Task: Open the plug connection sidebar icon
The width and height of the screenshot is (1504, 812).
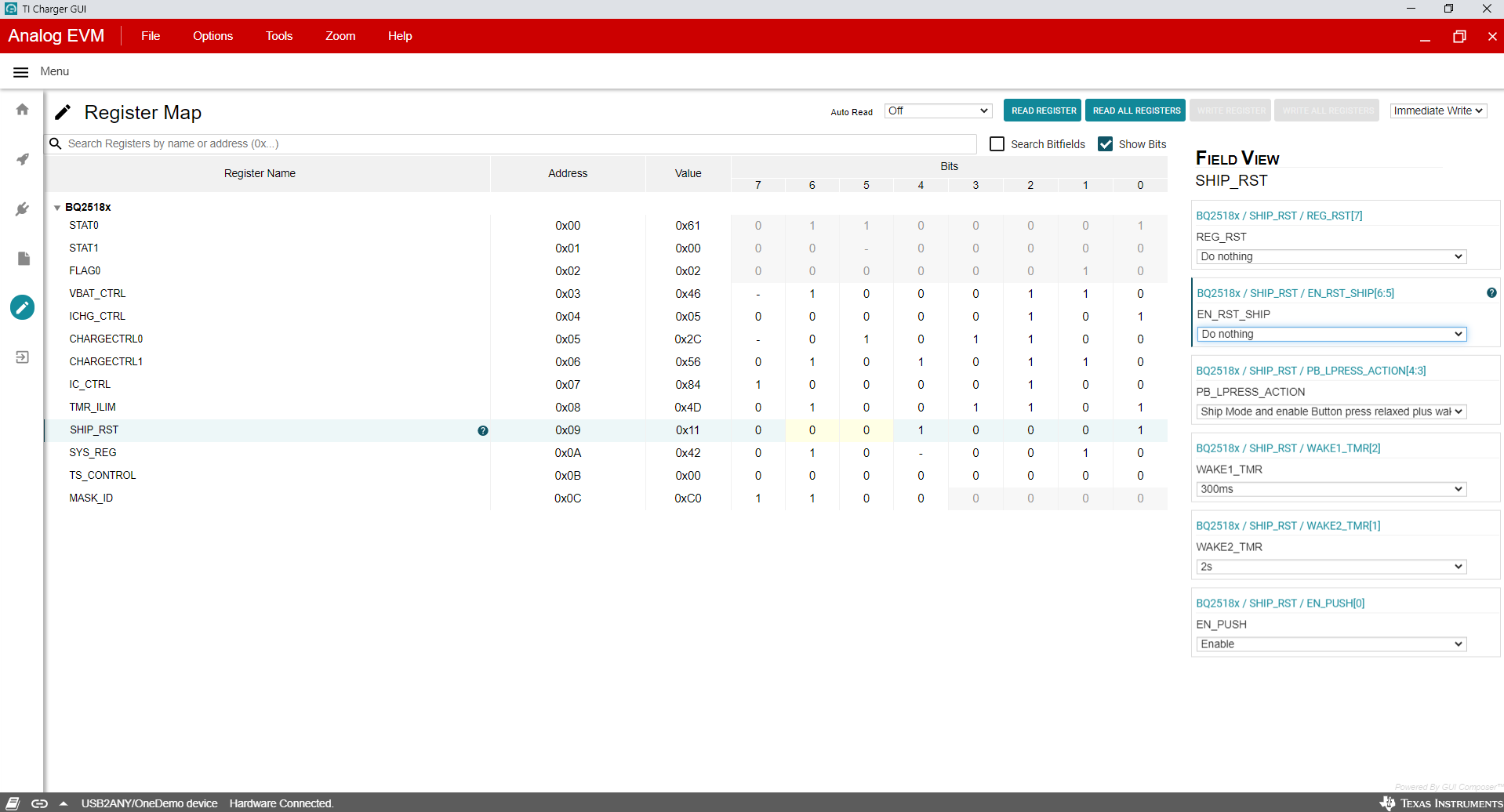Action: coord(23,209)
